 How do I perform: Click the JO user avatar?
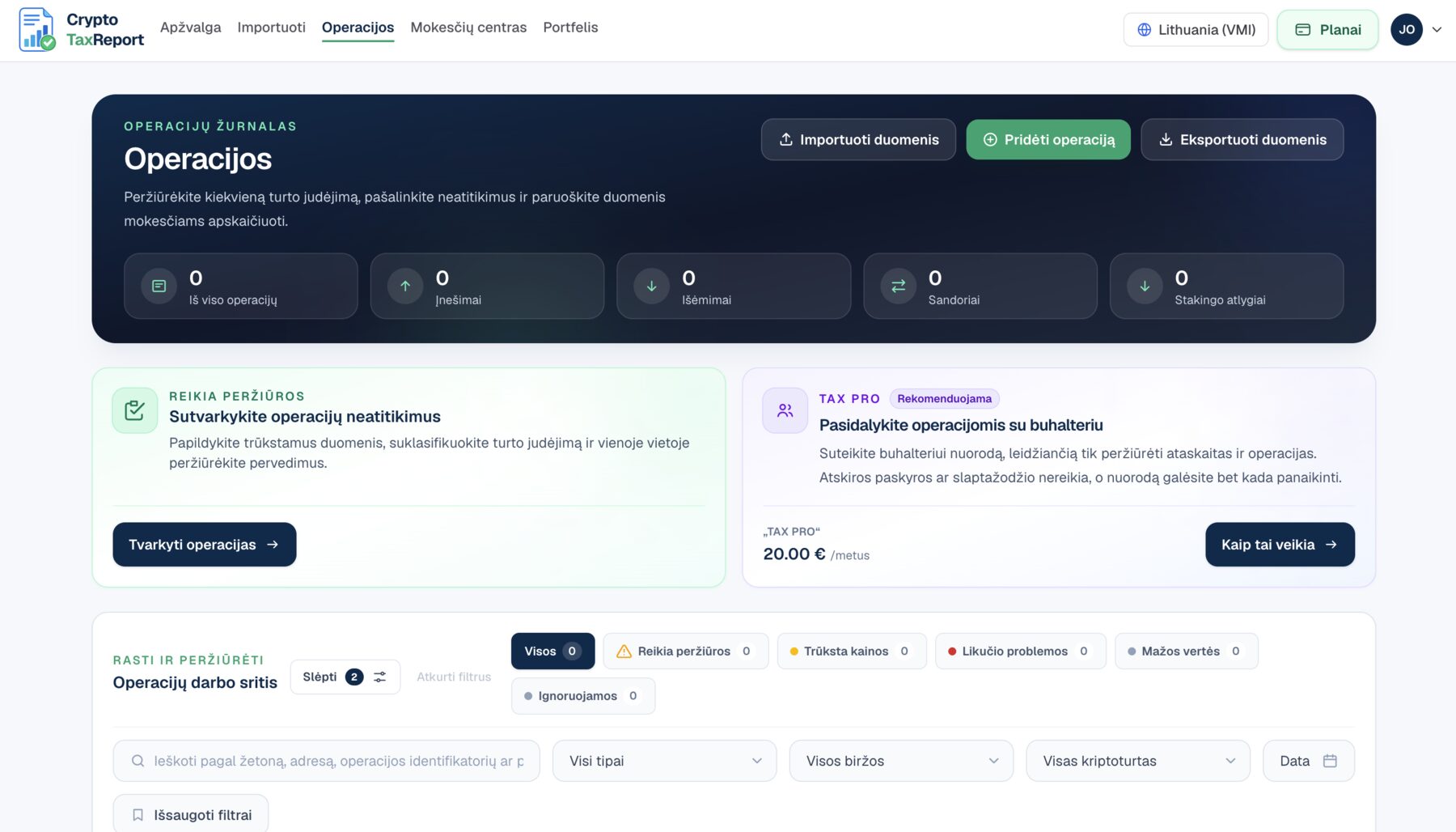(1407, 30)
